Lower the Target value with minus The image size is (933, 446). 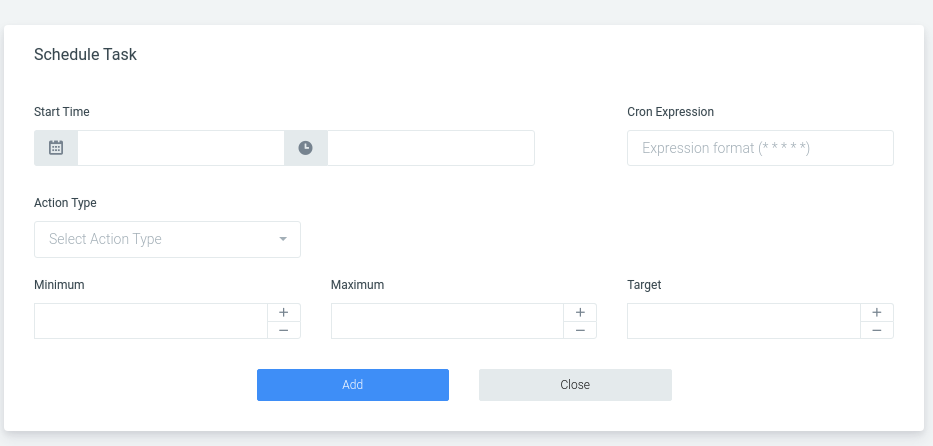coord(876,330)
